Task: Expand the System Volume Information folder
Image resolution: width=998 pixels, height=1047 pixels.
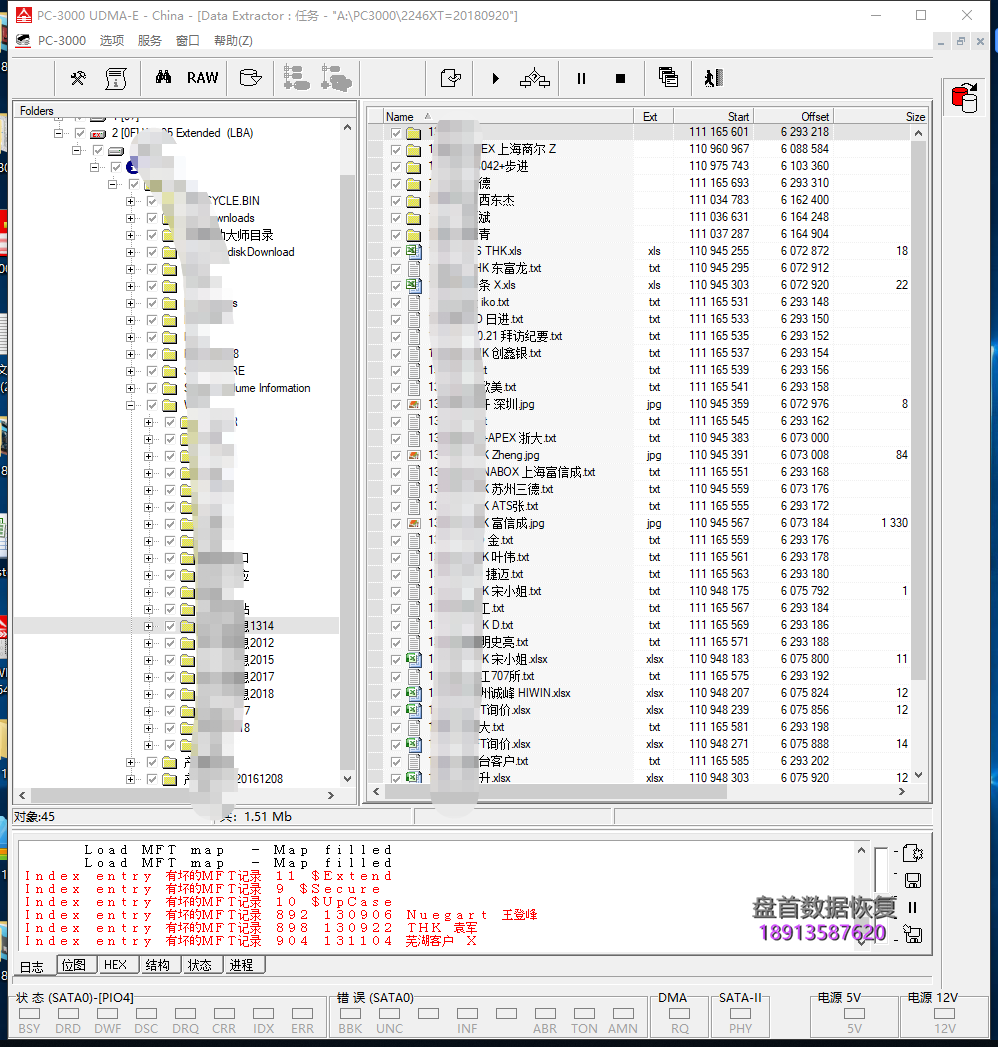Action: [131, 388]
